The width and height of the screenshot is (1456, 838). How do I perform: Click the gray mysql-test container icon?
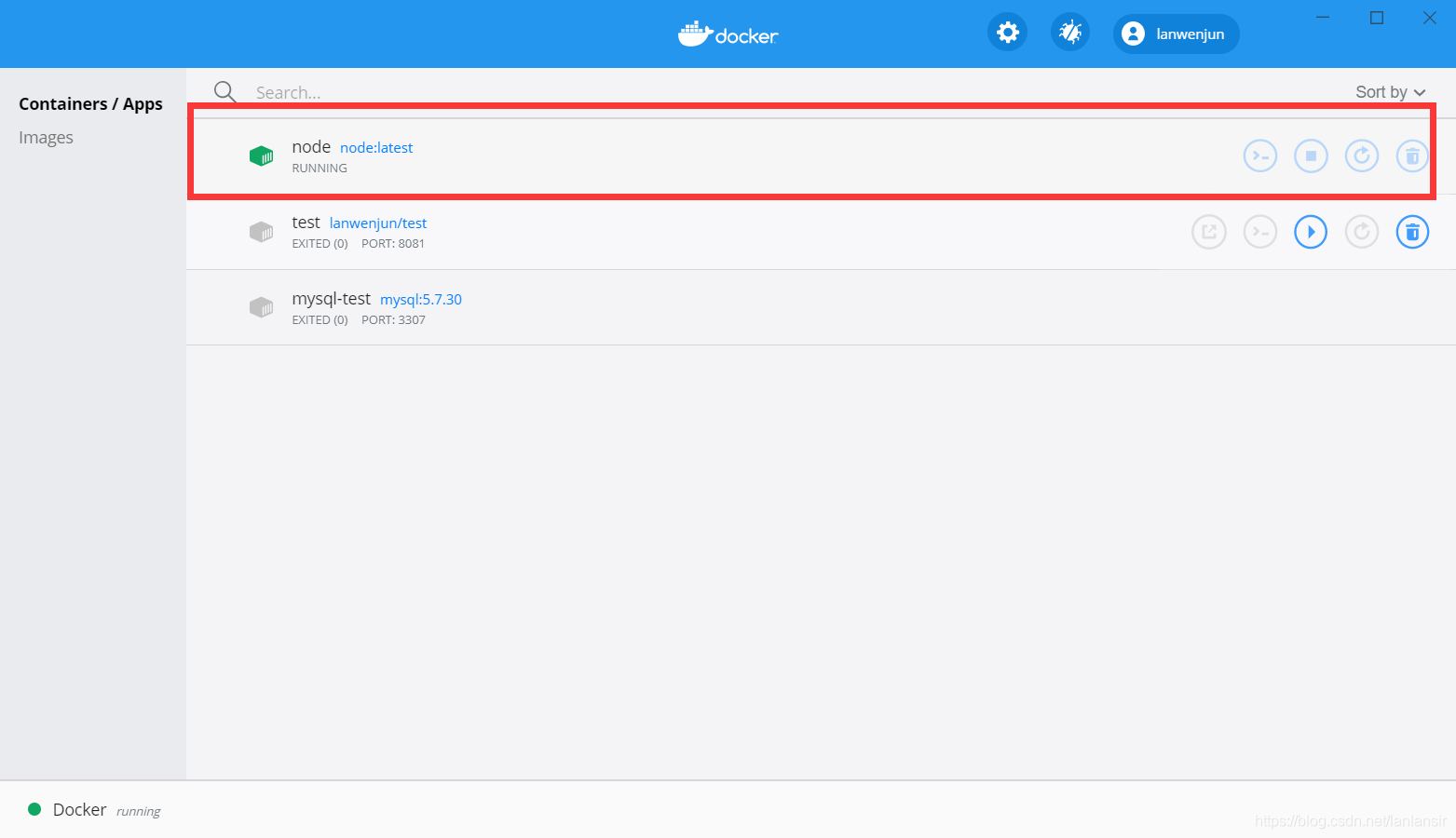[x=262, y=307]
